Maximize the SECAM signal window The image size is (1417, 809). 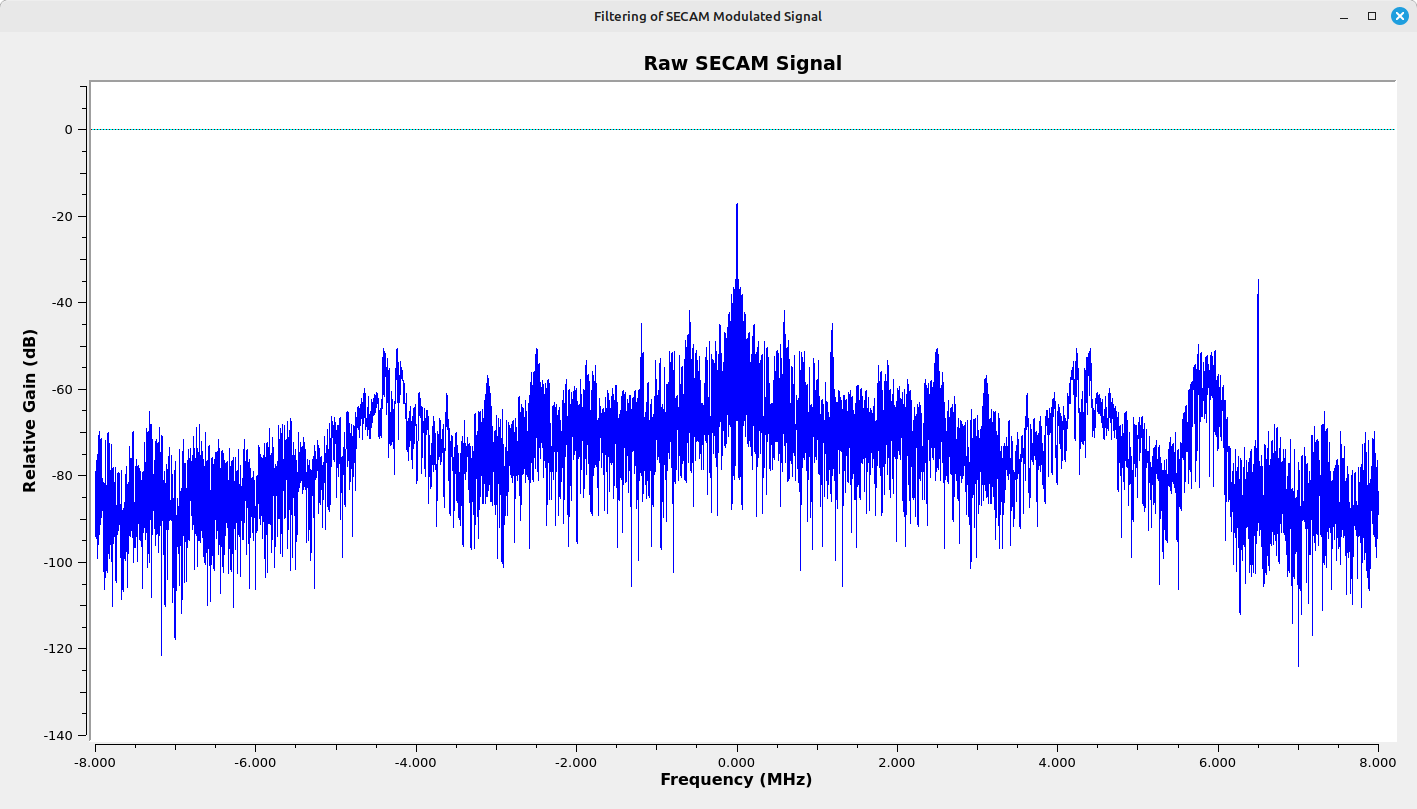coord(1372,16)
